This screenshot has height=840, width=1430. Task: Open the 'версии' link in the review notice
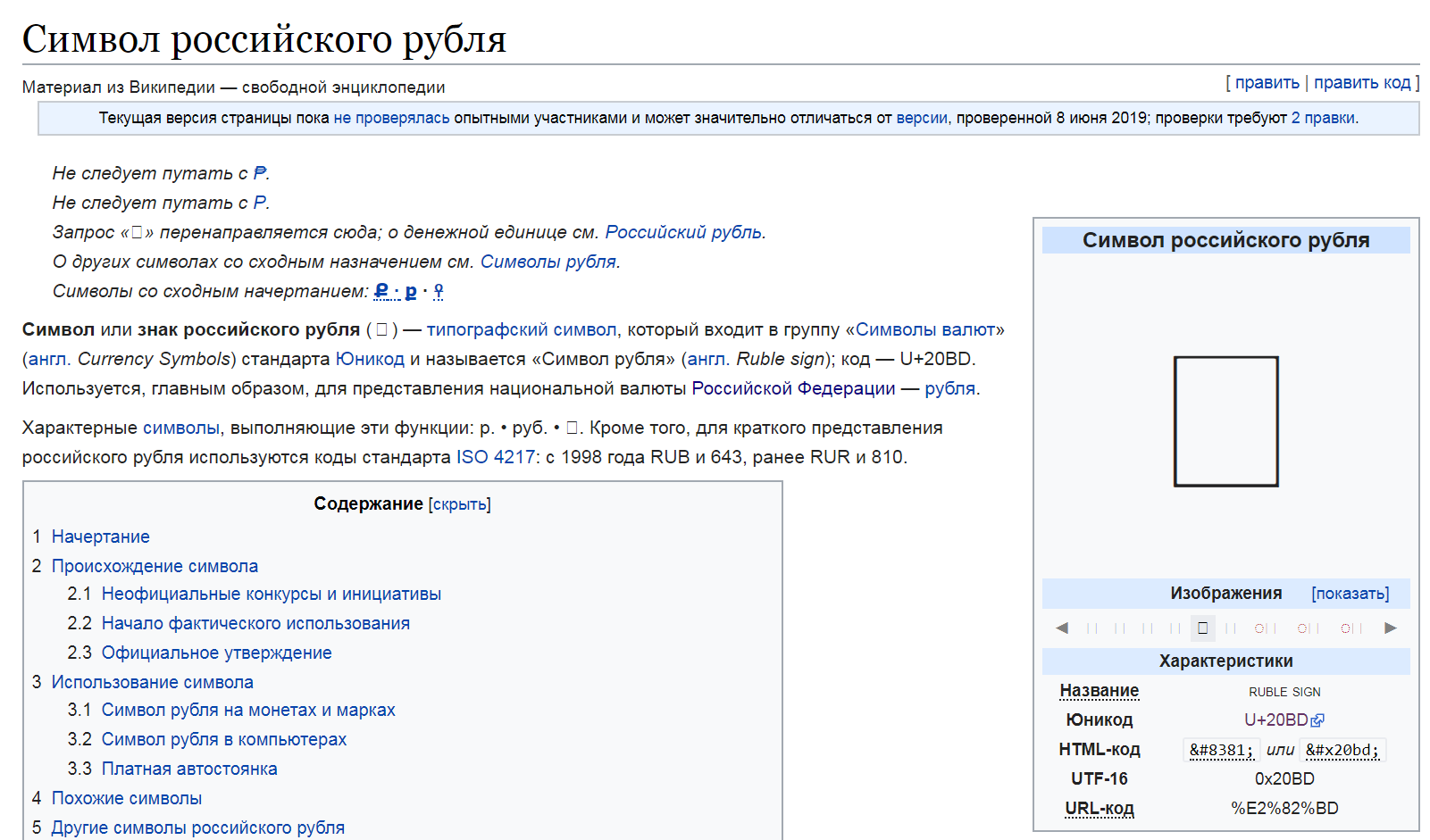pyautogui.click(x=922, y=118)
